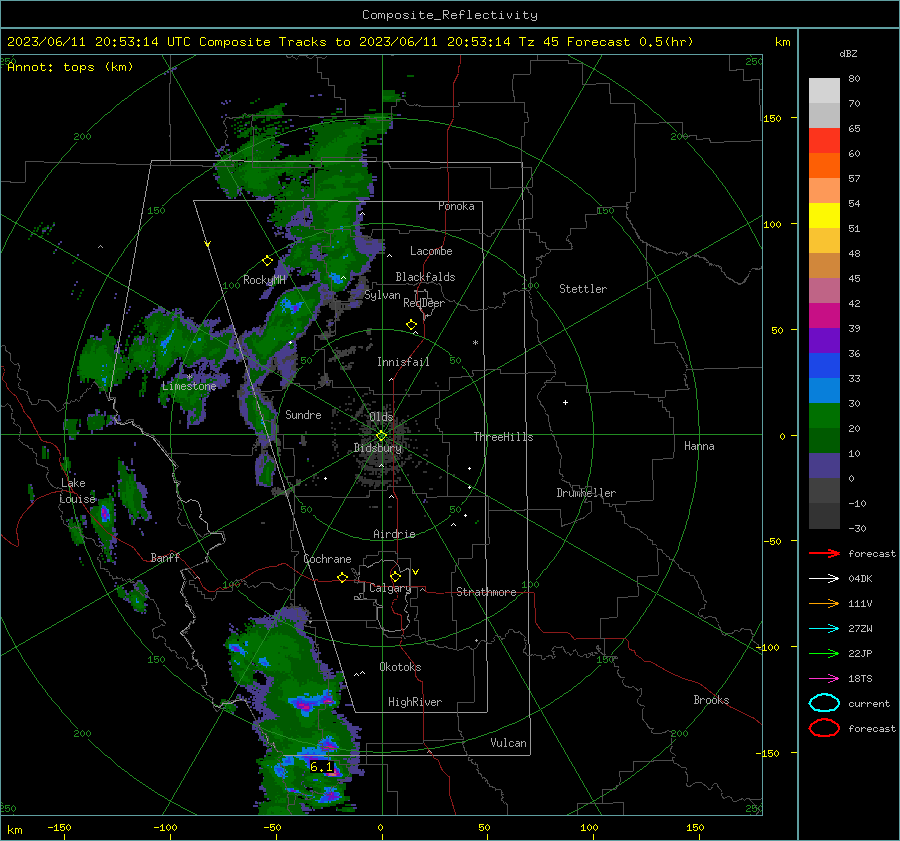Pick the magenta 39-42 dBZ color swatch
The width and height of the screenshot is (900, 841).
pyautogui.click(x=824, y=316)
